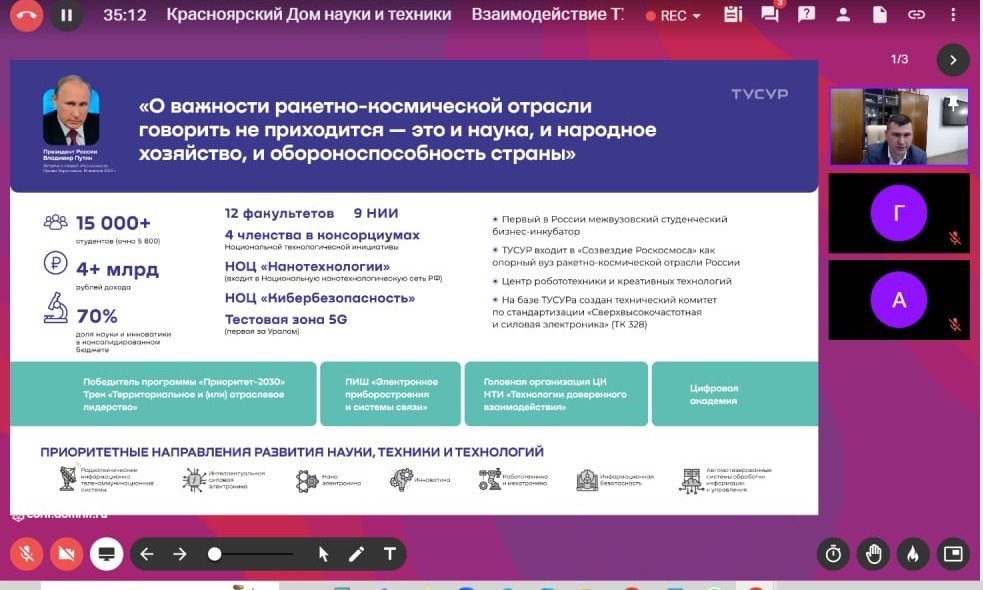Click the ПРИОРИТЕТНЫЕ НАПРАВЛЕНИЯ РАЗВИТИЯ heading
This screenshot has height=590, width=983.
[292, 452]
